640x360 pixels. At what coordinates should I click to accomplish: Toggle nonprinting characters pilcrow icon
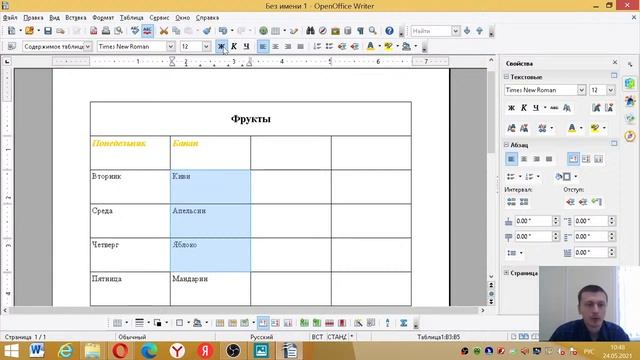click(x=360, y=31)
